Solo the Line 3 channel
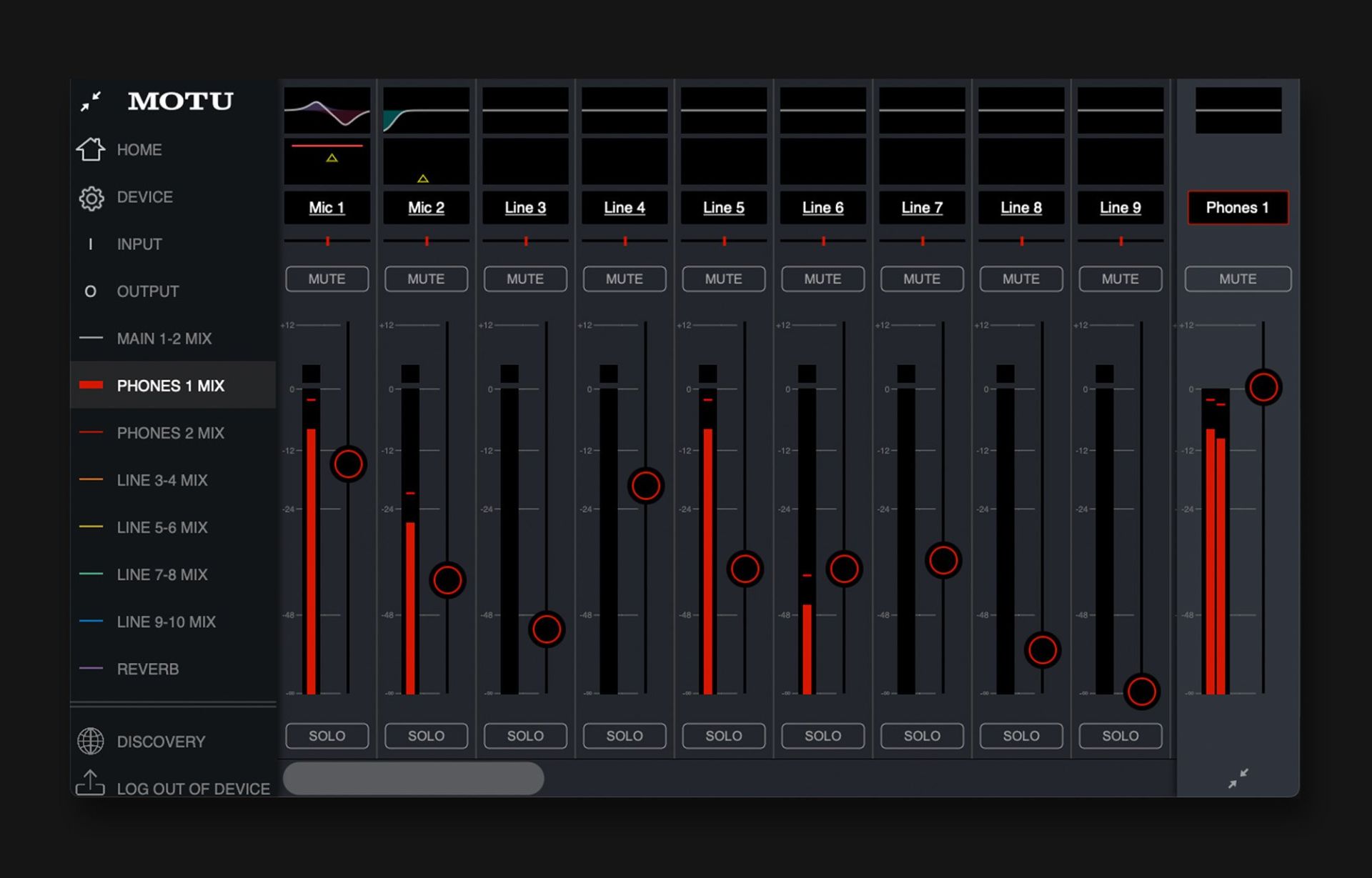 pos(525,736)
